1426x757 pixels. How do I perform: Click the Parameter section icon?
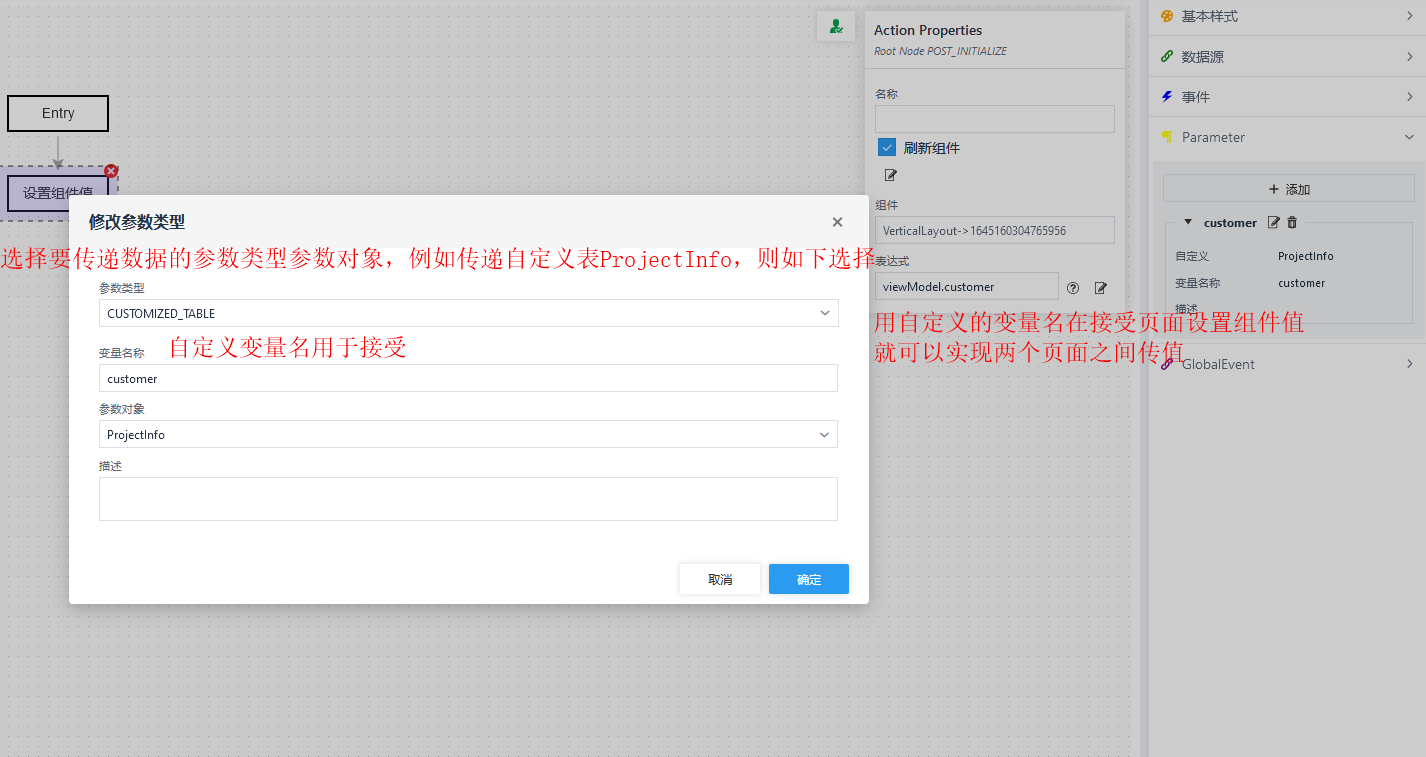(1167, 137)
